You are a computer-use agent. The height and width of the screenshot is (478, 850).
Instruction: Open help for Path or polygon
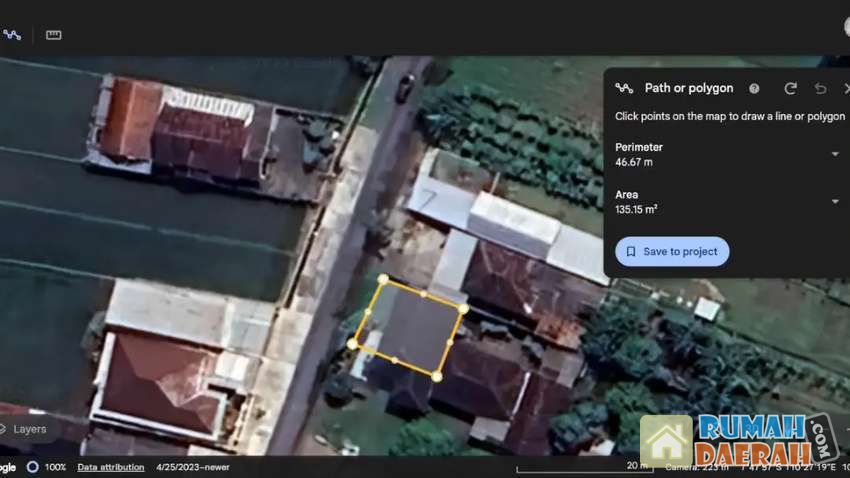click(x=754, y=88)
